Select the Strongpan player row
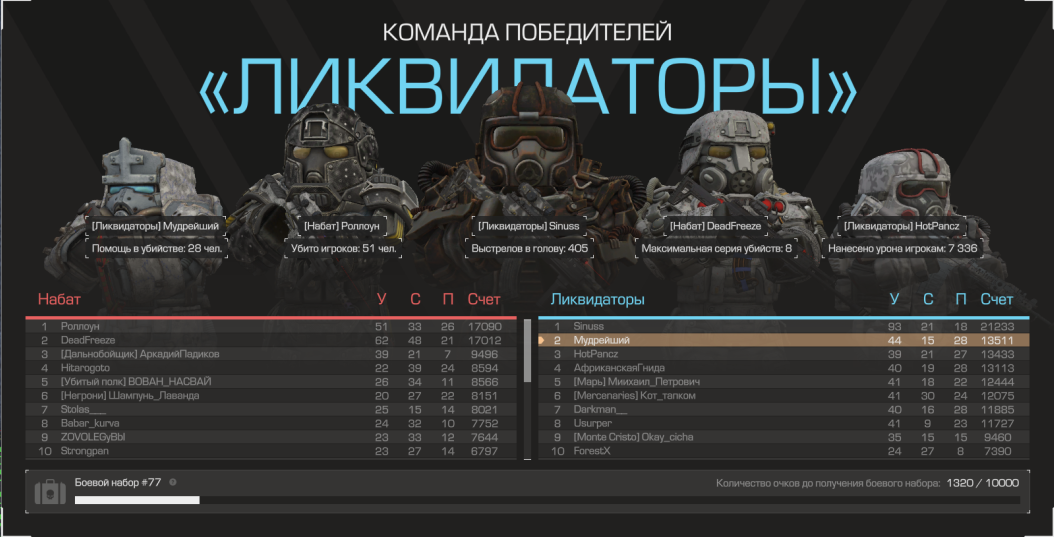The width and height of the screenshot is (1054, 537). tap(272, 451)
